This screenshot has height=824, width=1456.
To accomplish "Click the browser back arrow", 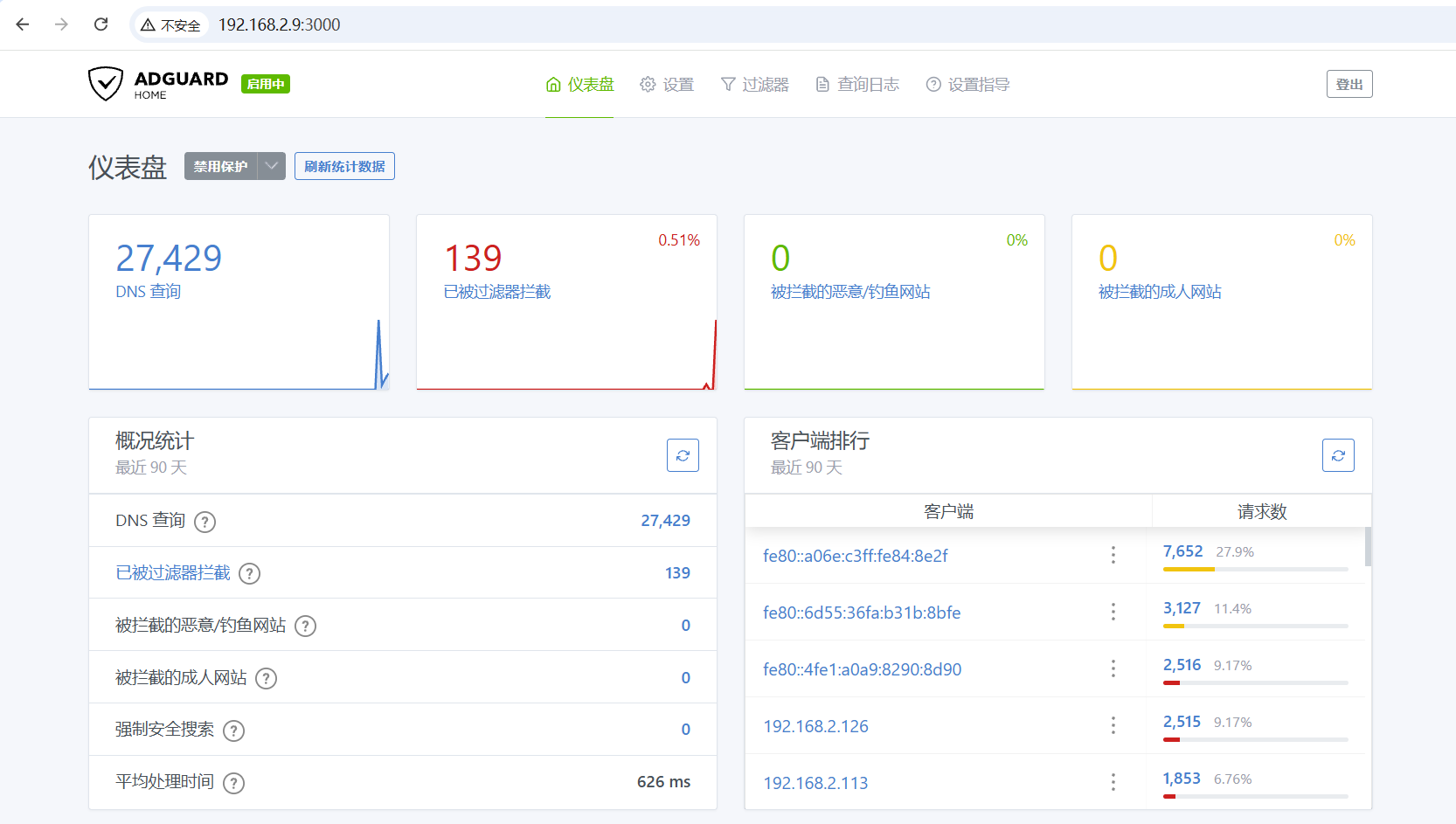I will click(23, 24).
